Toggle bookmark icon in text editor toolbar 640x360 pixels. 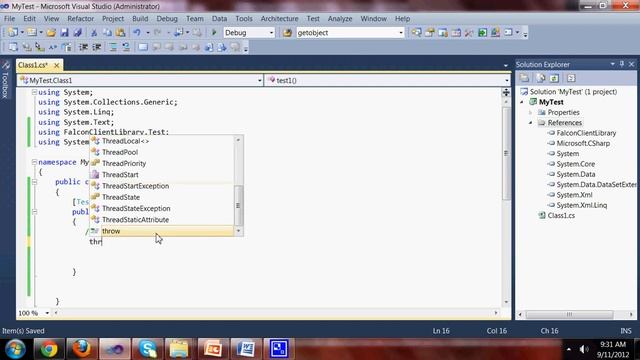pos(143,47)
